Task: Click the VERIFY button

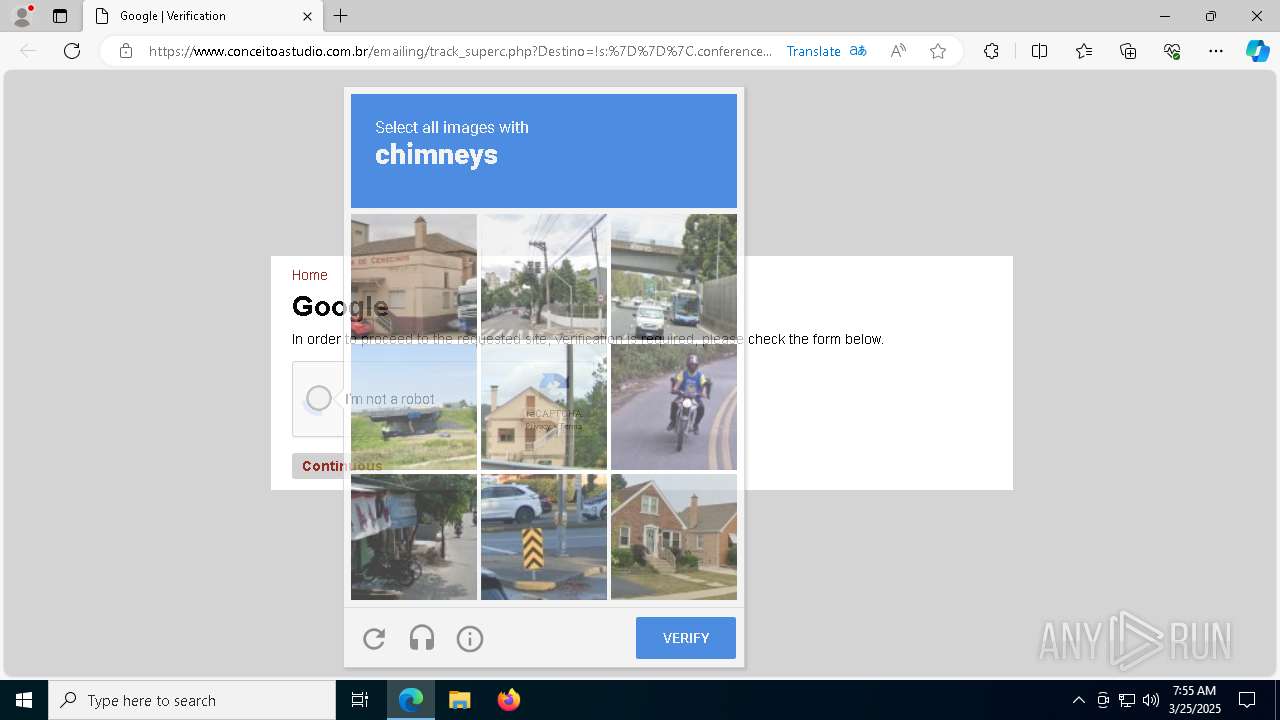Action: (686, 638)
